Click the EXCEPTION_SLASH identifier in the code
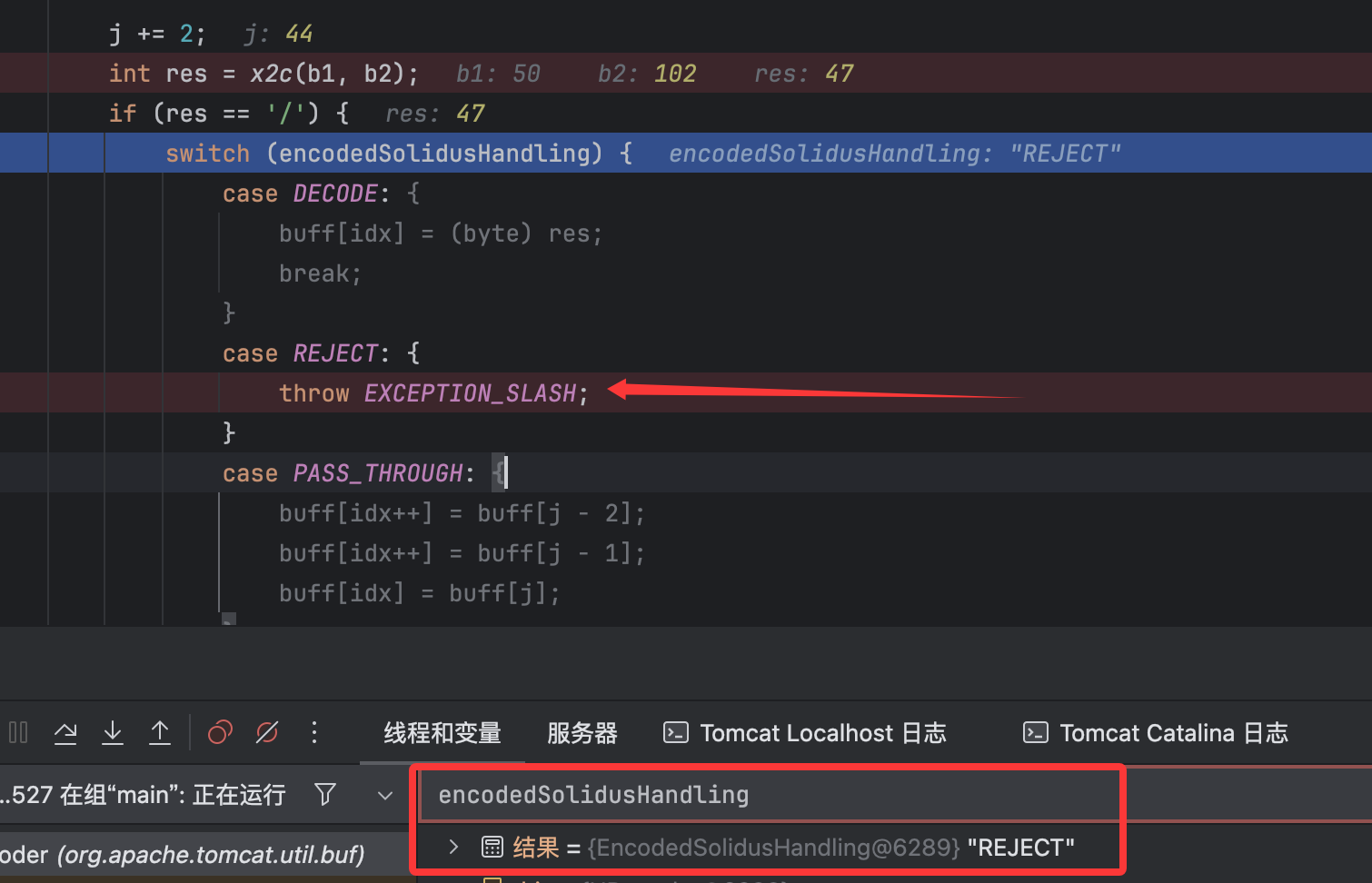 (470, 393)
